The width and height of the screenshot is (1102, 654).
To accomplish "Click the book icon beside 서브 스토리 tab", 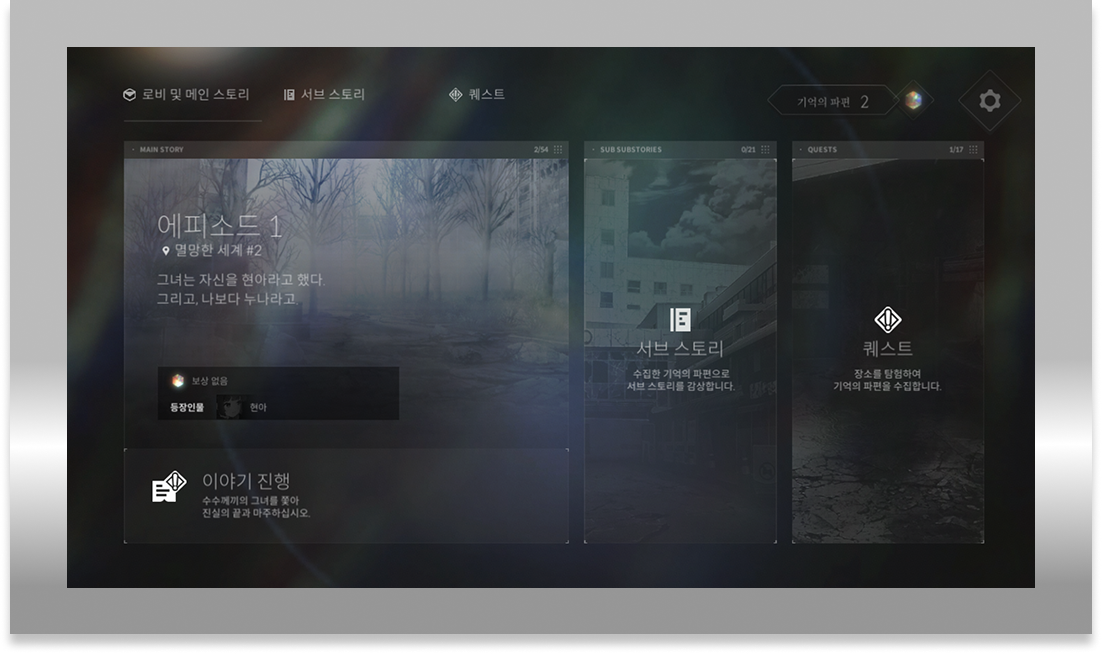I will 289,94.
